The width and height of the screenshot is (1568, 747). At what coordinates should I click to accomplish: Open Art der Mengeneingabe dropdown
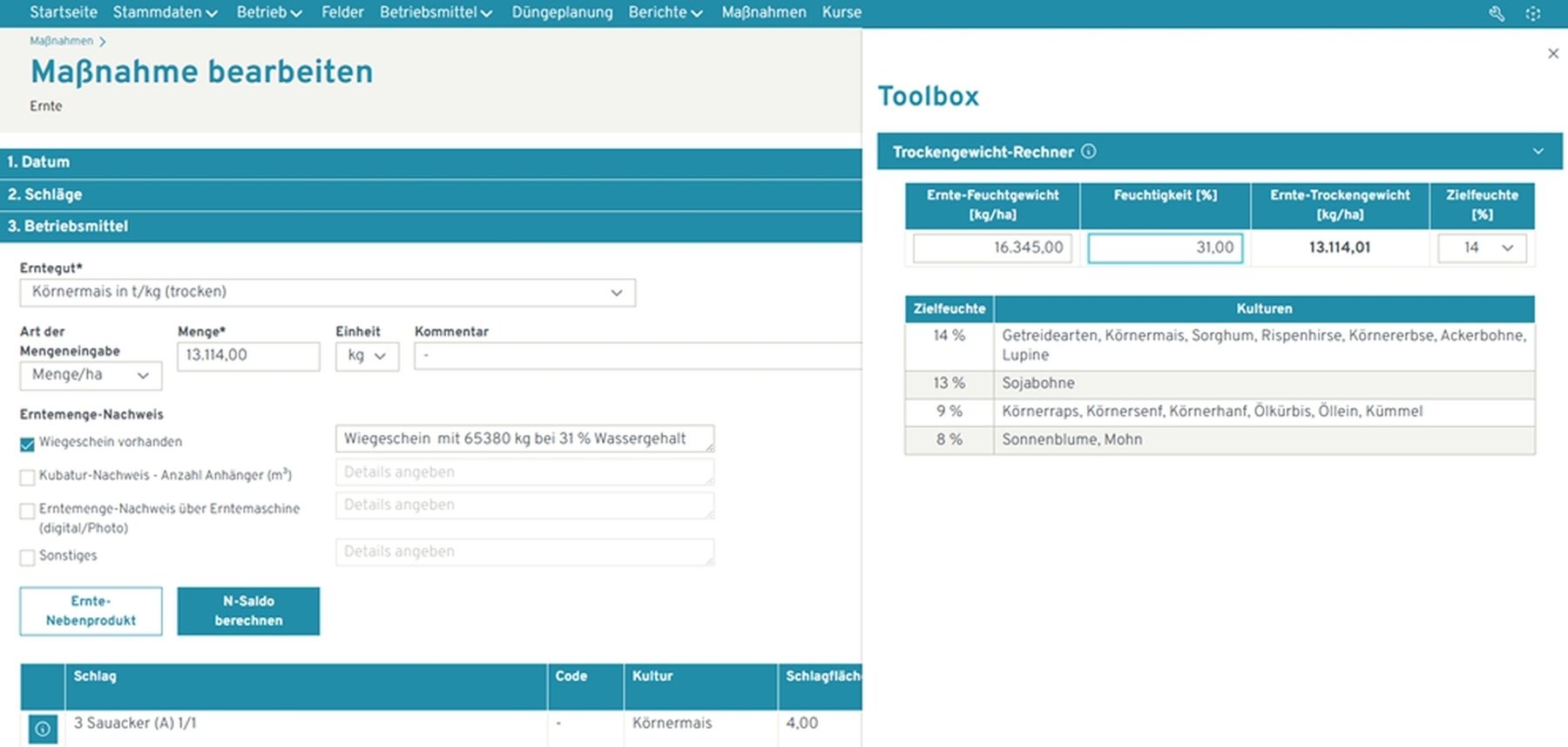click(x=91, y=375)
